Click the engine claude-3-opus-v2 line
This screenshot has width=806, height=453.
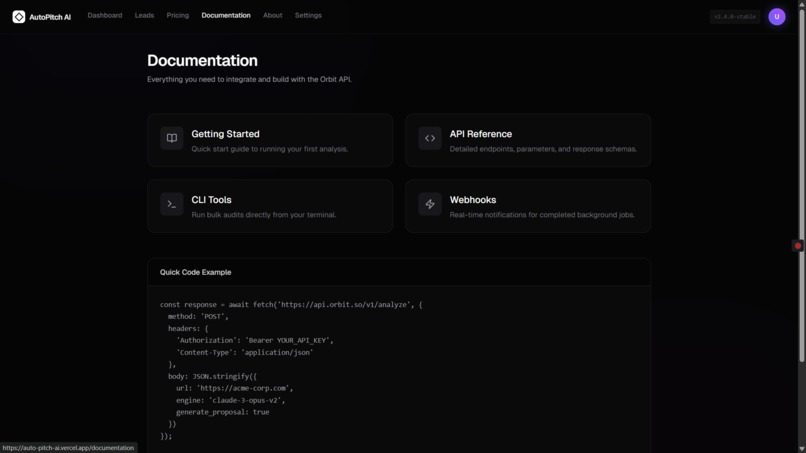[230, 400]
